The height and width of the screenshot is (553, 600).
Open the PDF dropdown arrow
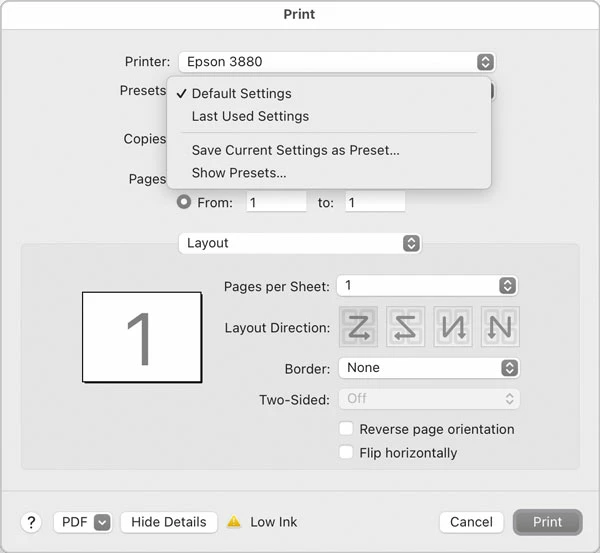pyautogui.click(x=102, y=522)
